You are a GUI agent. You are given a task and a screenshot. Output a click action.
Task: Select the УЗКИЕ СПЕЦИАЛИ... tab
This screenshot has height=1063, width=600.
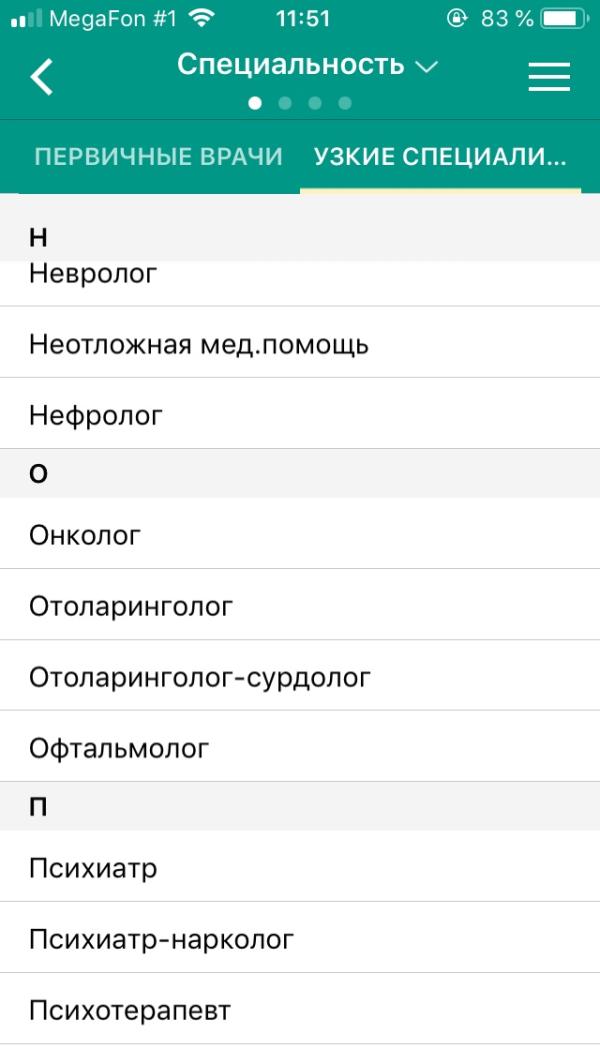click(440, 157)
